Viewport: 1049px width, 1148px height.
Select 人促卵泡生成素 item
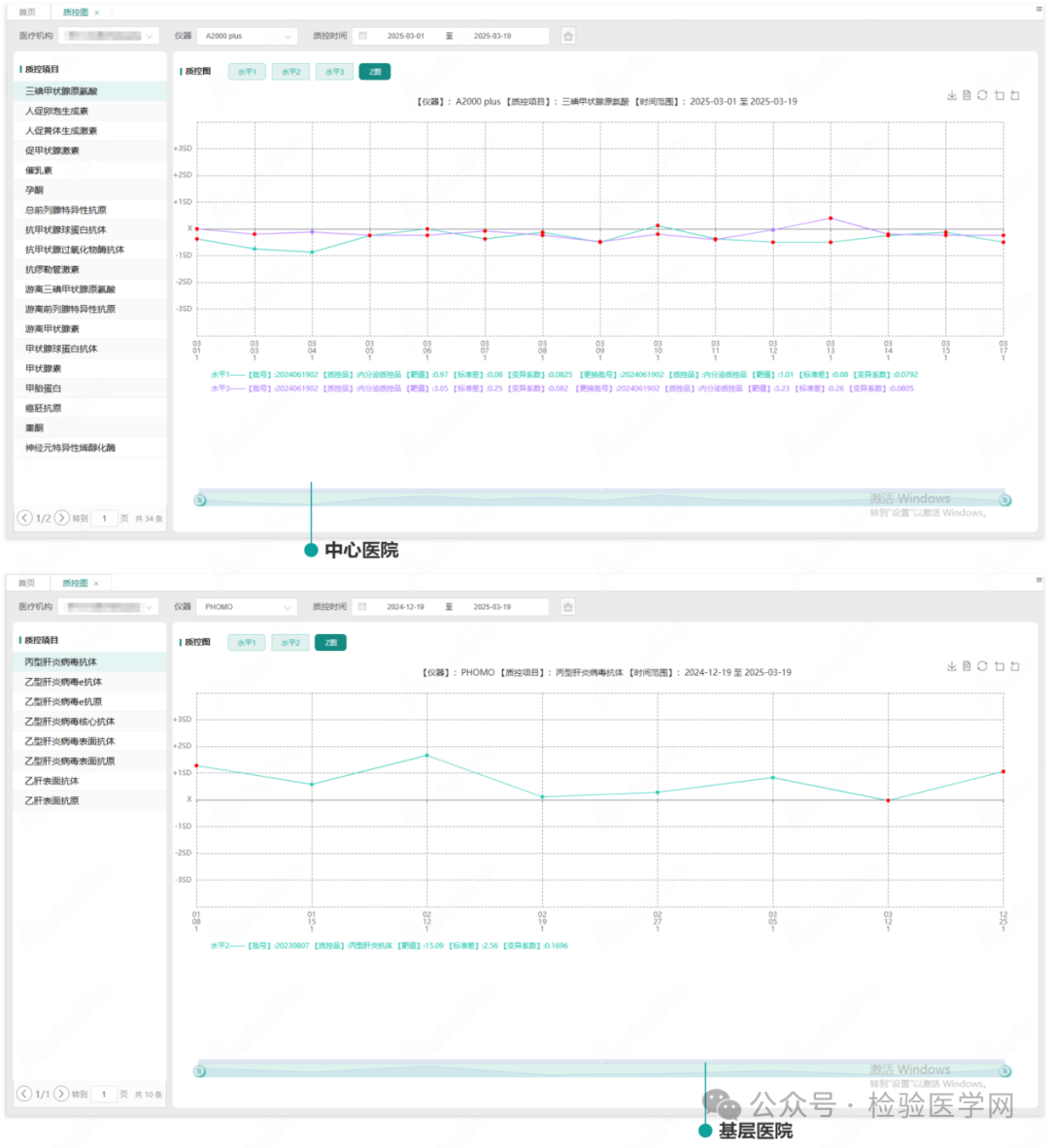[90, 112]
